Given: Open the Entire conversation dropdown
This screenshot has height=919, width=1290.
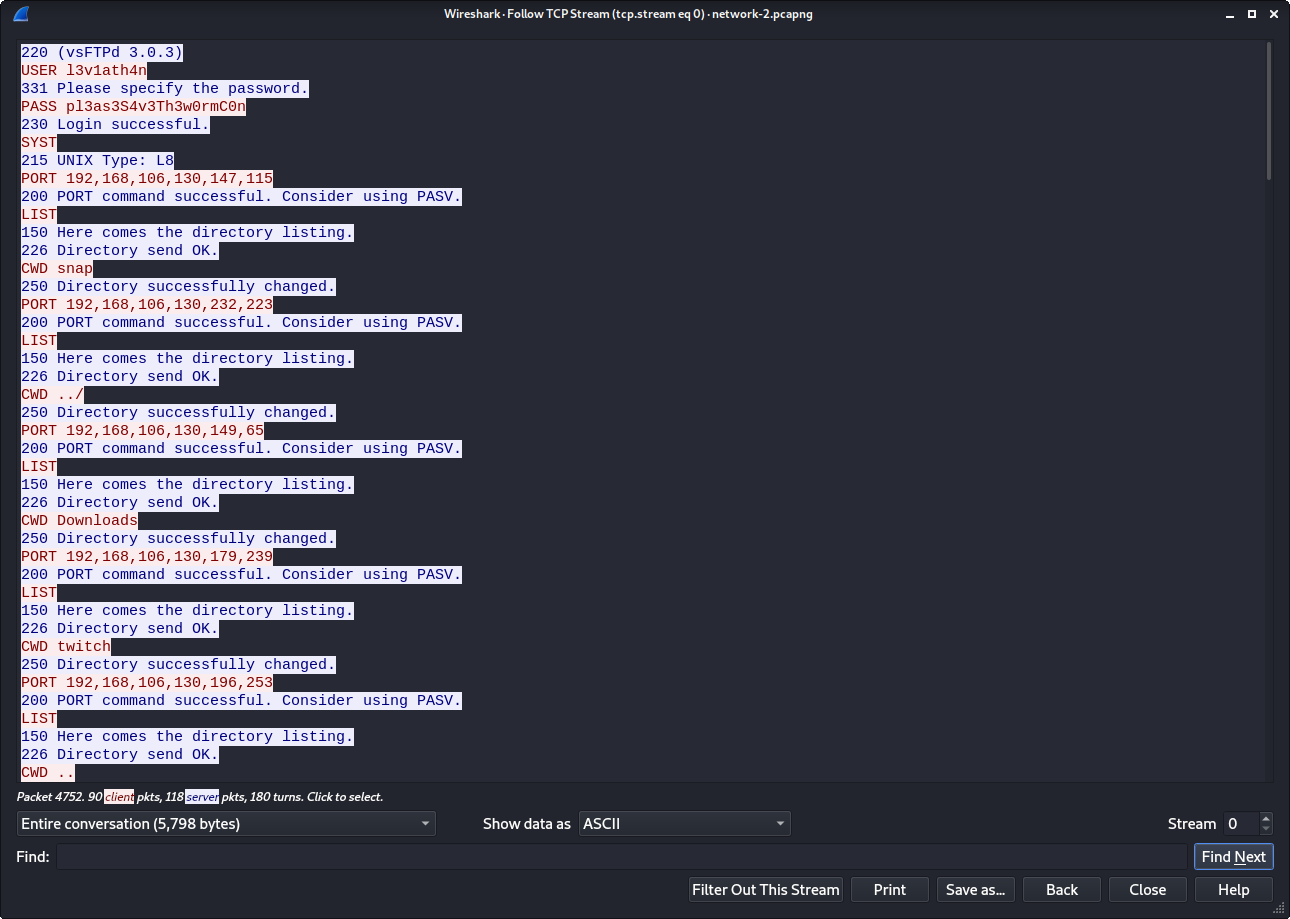Looking at the screenshot, I should [x=226, y=824].
